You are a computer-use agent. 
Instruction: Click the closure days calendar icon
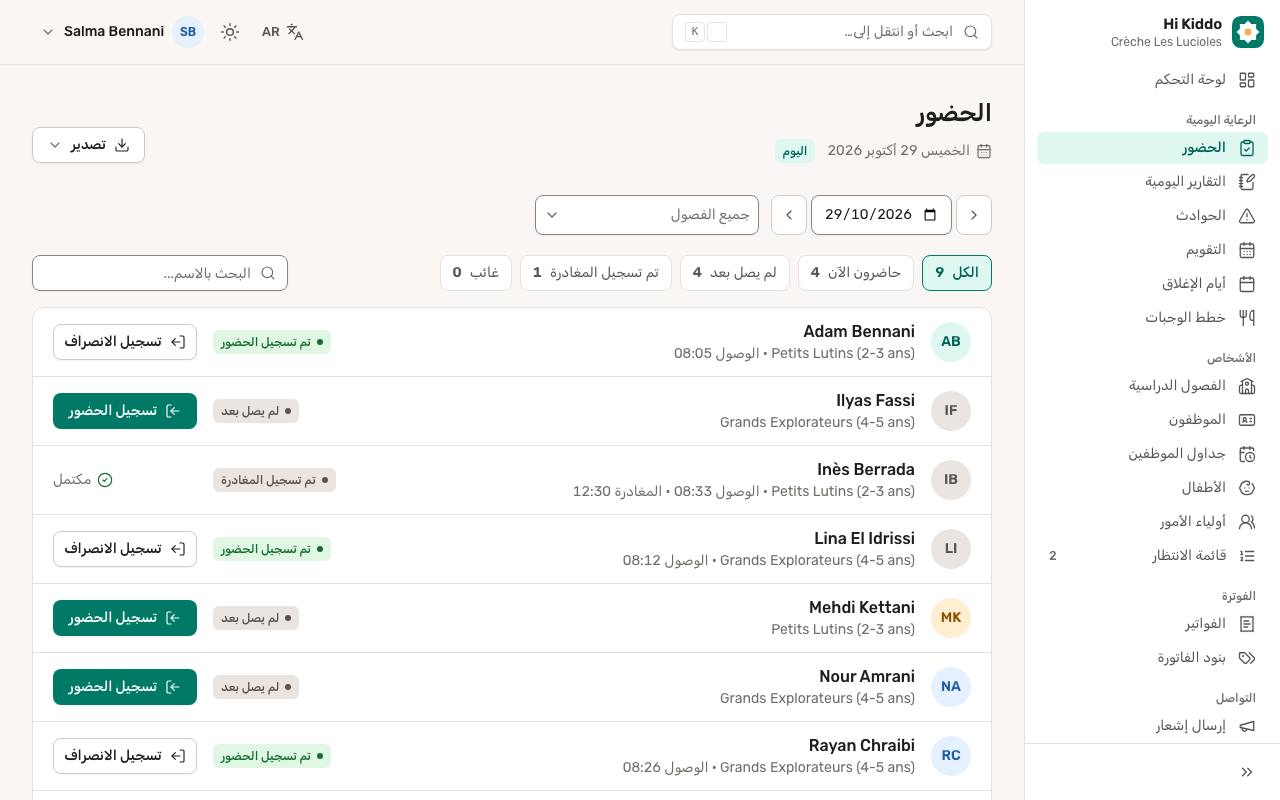click(1247, 284)
